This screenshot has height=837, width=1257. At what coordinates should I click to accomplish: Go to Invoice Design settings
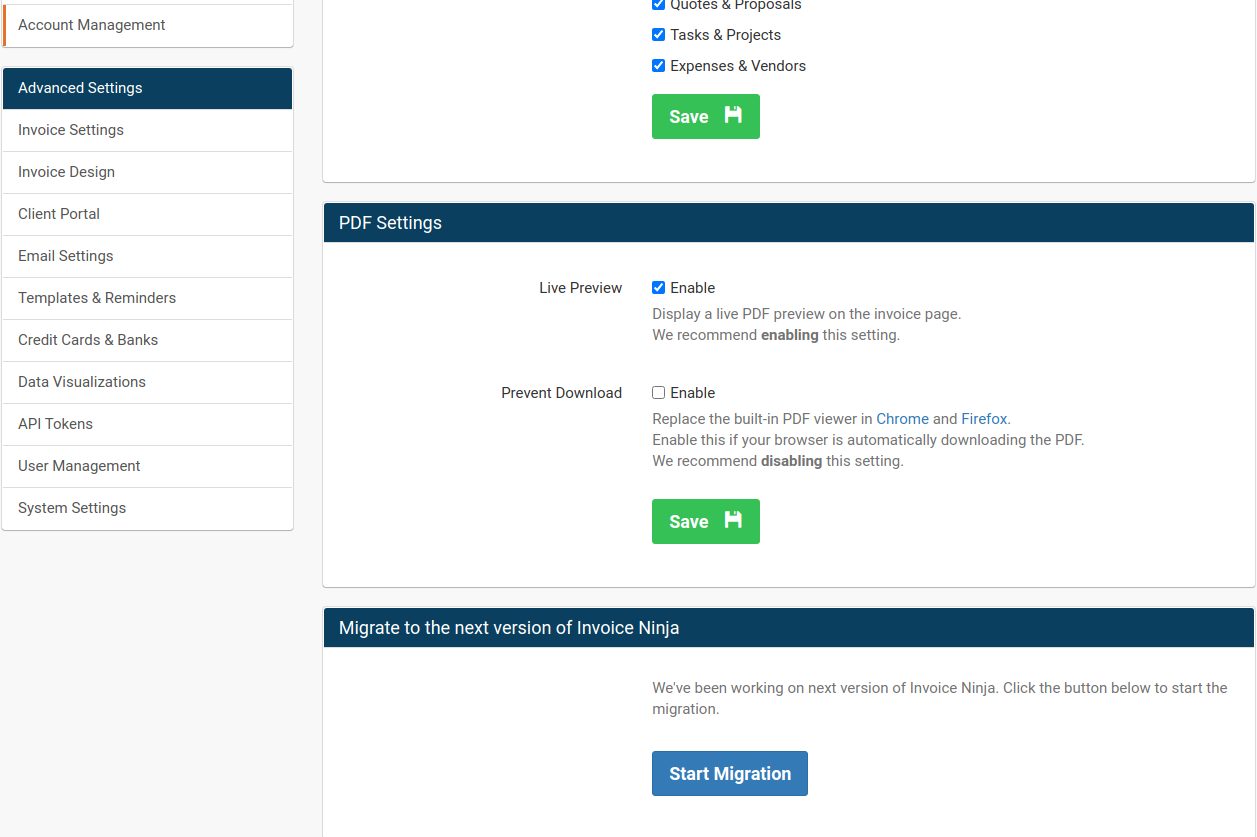66,172
